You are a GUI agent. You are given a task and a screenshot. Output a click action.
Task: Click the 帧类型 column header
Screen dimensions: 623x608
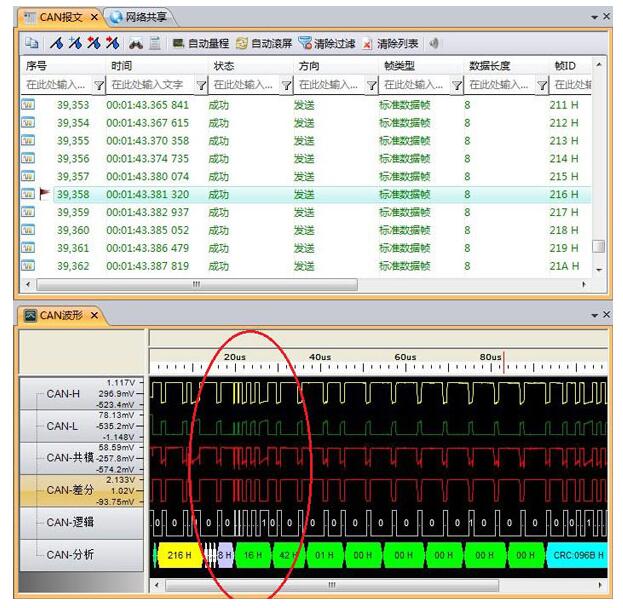(421, 66)
